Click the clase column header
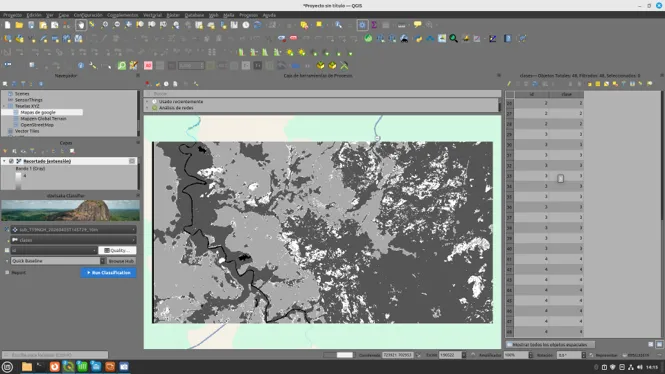This screenshot has width=665, height=374. coord(566,94)
